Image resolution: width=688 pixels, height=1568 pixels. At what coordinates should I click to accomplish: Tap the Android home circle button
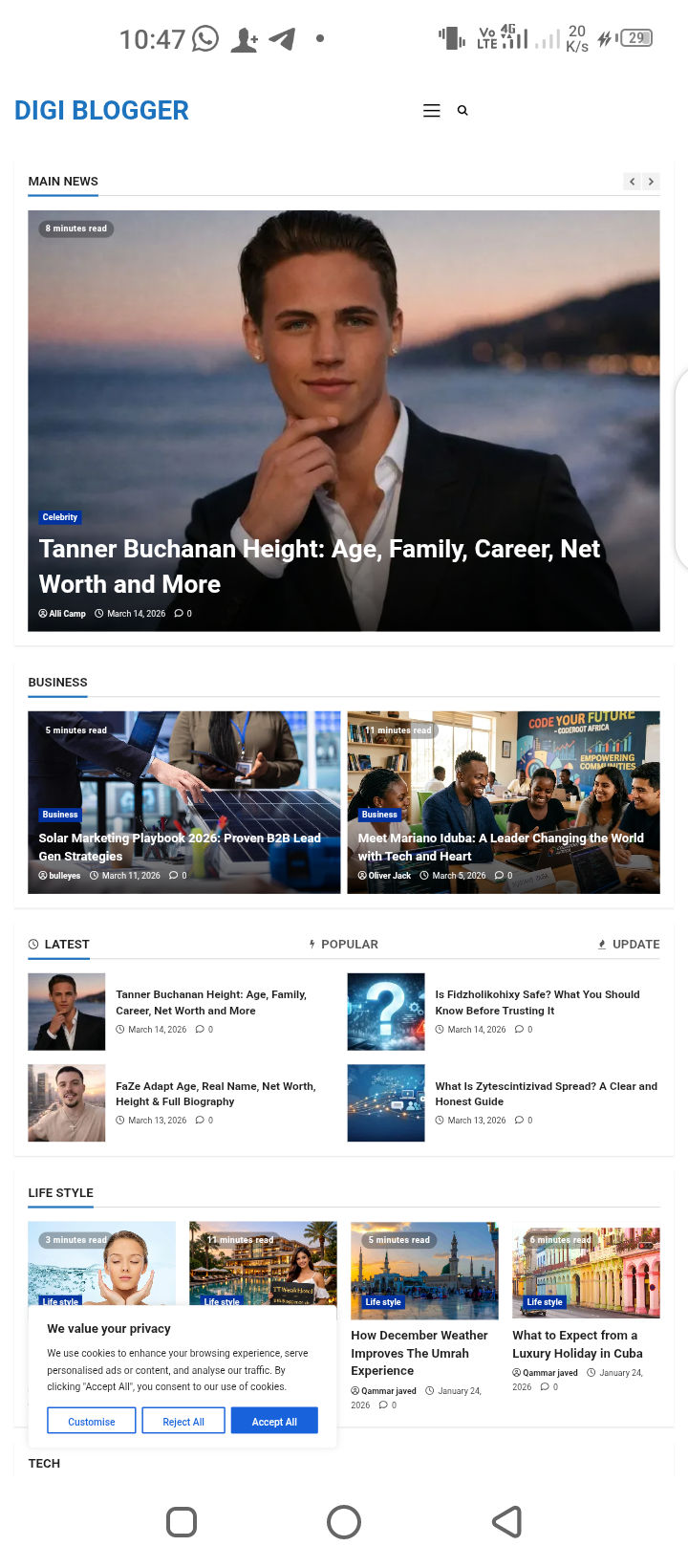click(344, 1521)
